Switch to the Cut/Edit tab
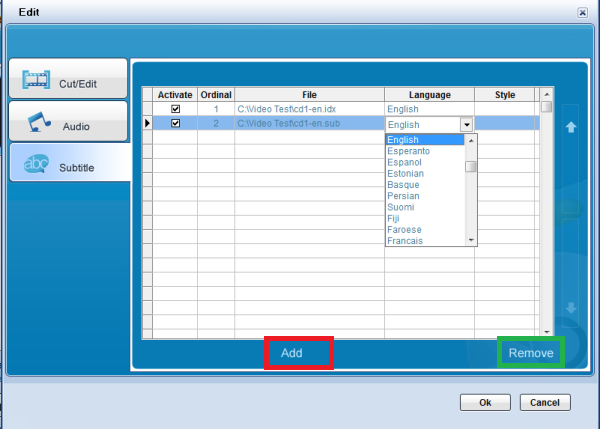 (68, 78)
